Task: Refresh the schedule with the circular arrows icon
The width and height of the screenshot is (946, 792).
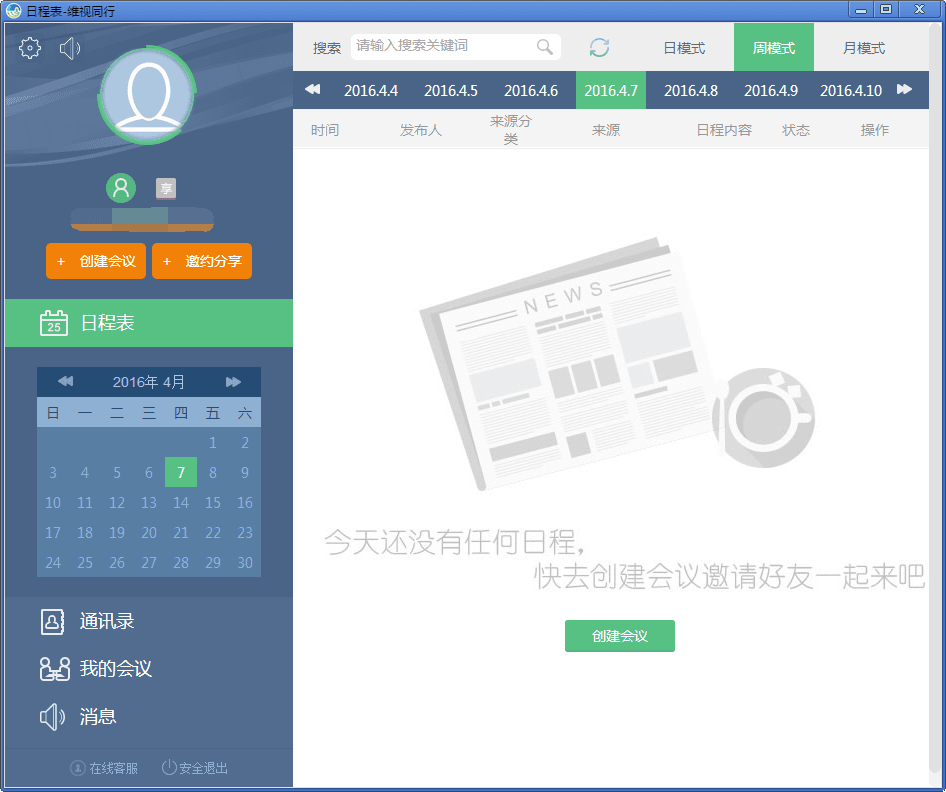Action: point(599,47)
